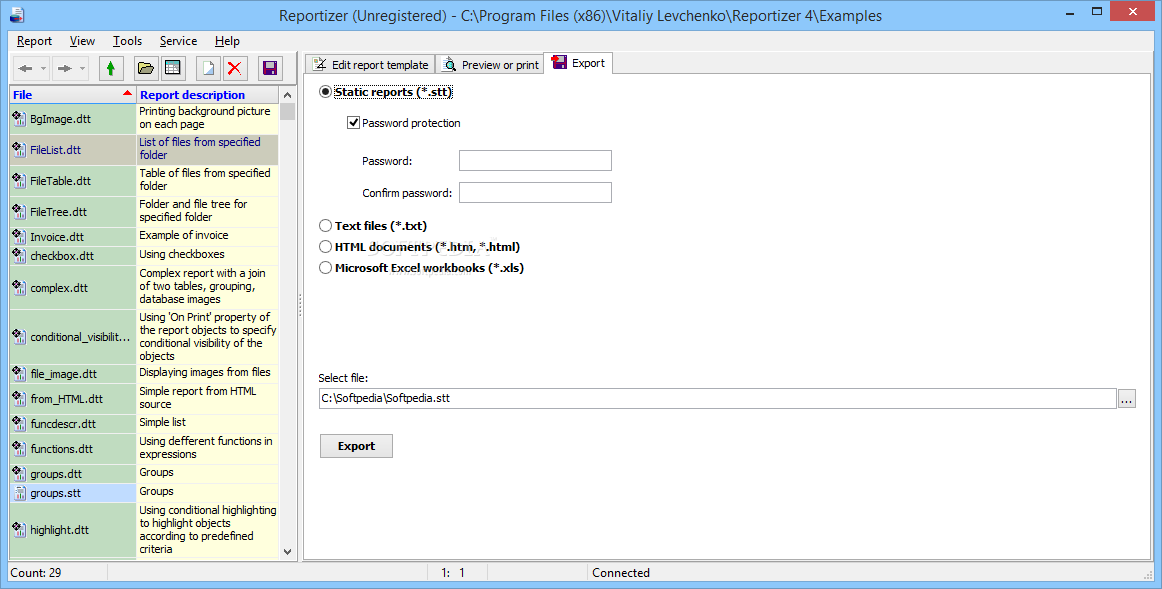
Task: Open the Tools menu
Action: coord(127,41)
